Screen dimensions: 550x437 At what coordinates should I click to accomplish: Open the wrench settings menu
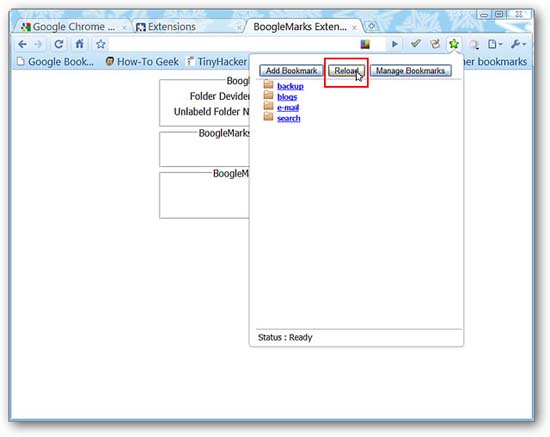[x=518, y=44]
